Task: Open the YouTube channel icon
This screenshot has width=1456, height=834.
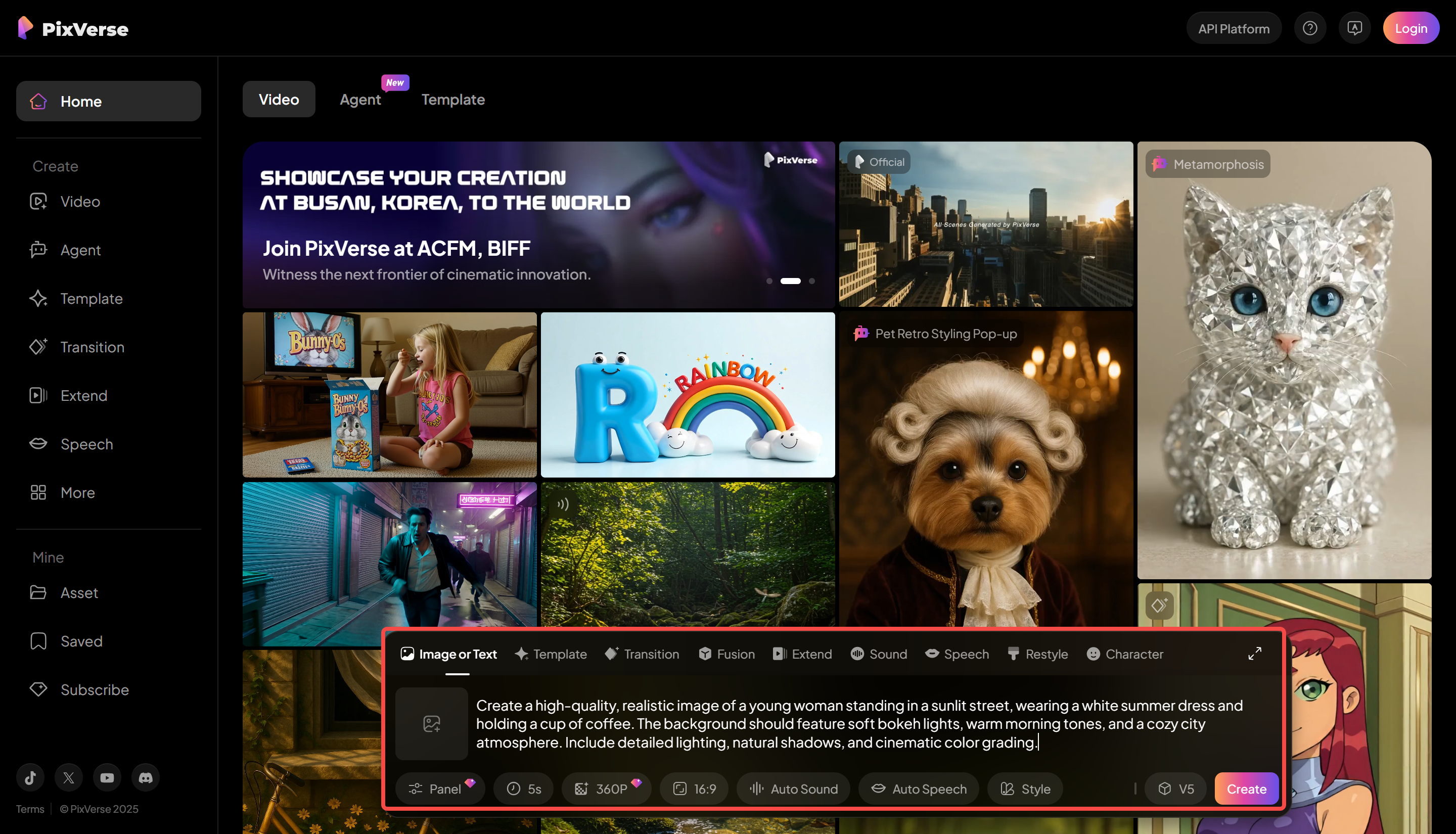Action: [x=107, y=777]
